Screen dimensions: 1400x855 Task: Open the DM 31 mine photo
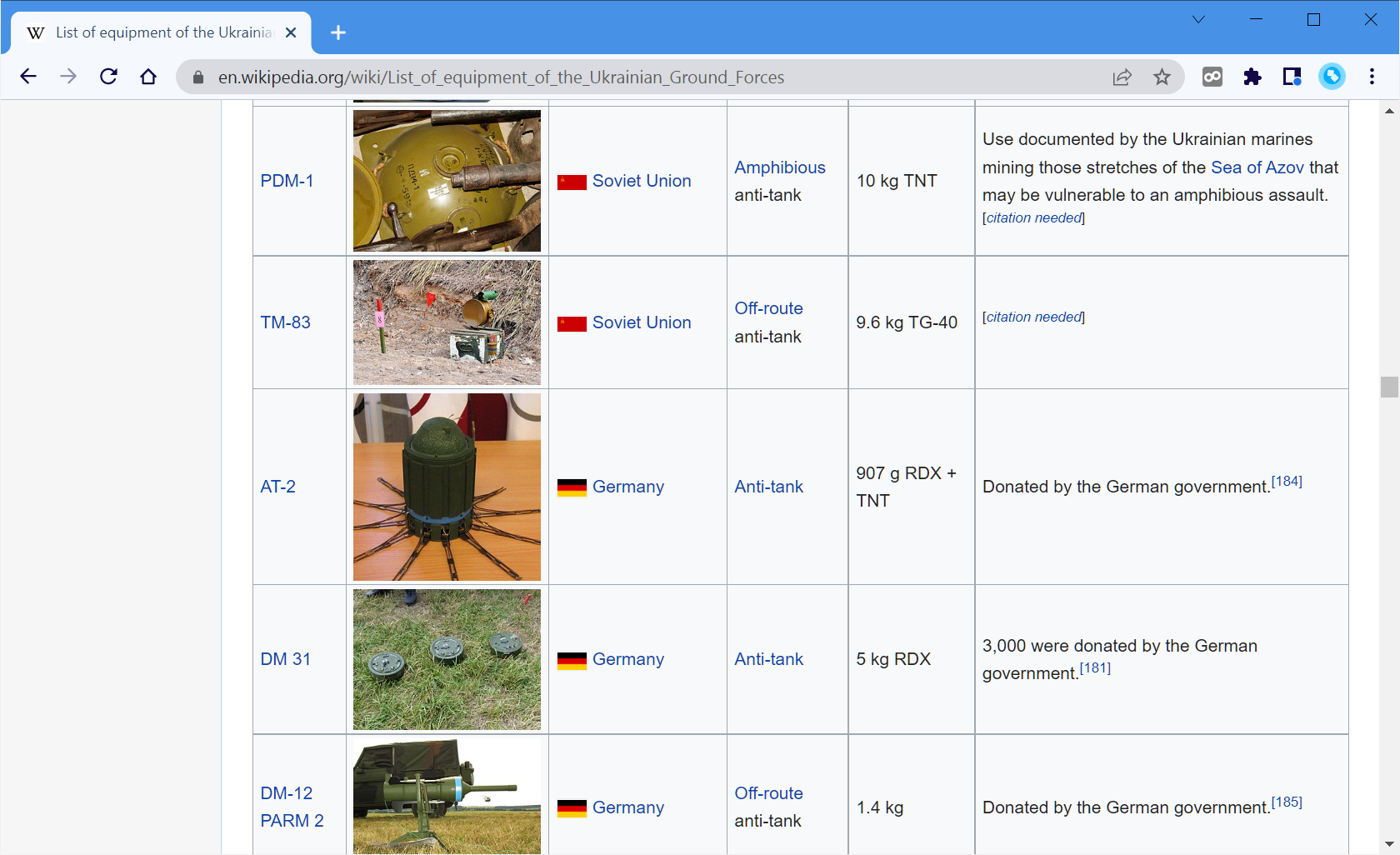point(447,659)
